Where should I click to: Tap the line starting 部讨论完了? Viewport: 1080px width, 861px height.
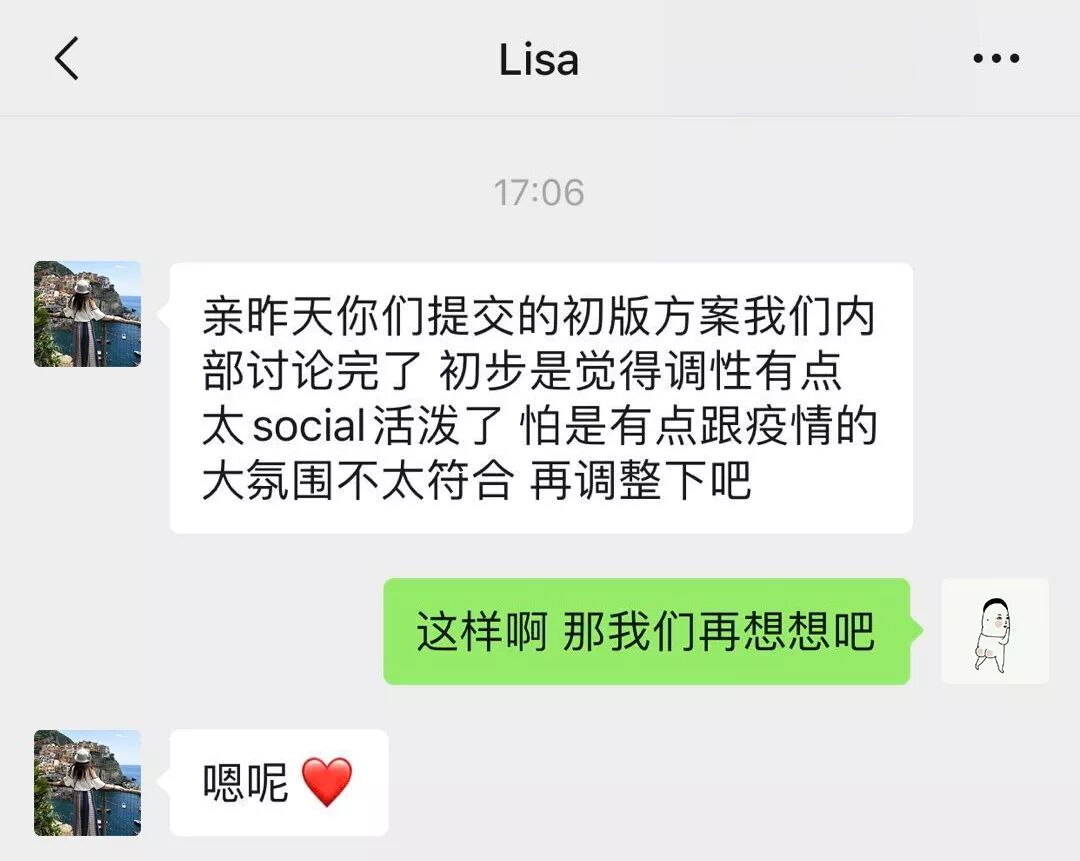pyautogui.click(x=522, y=371)
